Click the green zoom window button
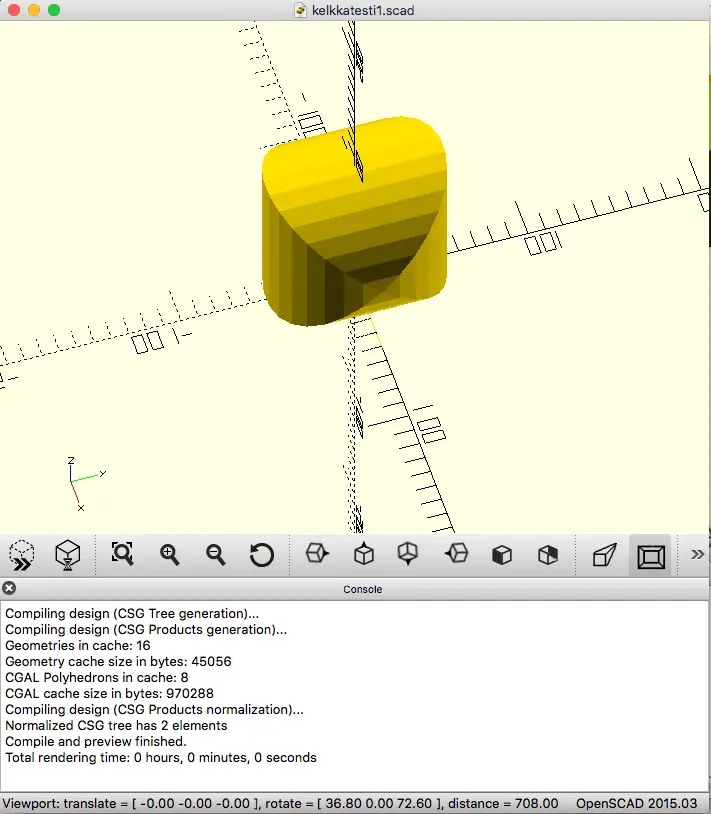This screenshot has width=711, height=814. (x=54, y=10)
